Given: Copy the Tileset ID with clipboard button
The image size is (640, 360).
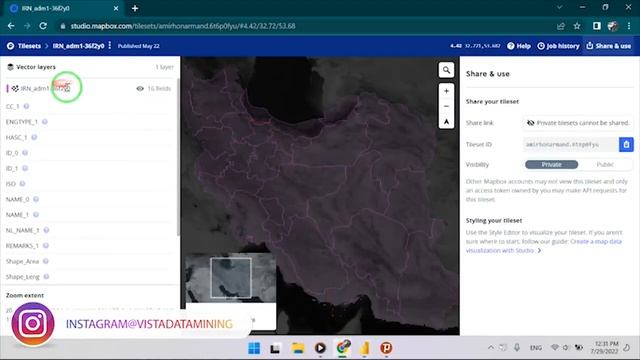Looking at the screenshot, I should (x=626, y=144).
